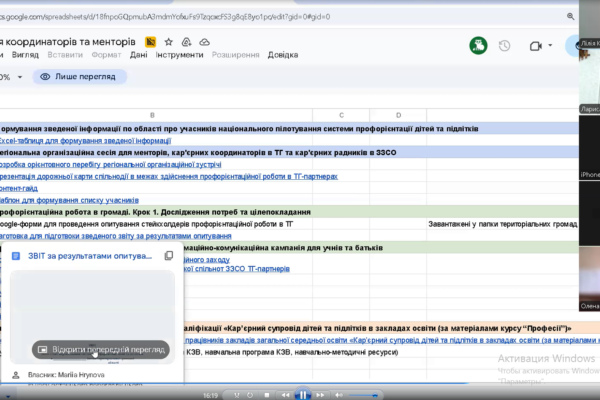
Task: Star the spreadsheet with the star icon
Action: (169, 42)
